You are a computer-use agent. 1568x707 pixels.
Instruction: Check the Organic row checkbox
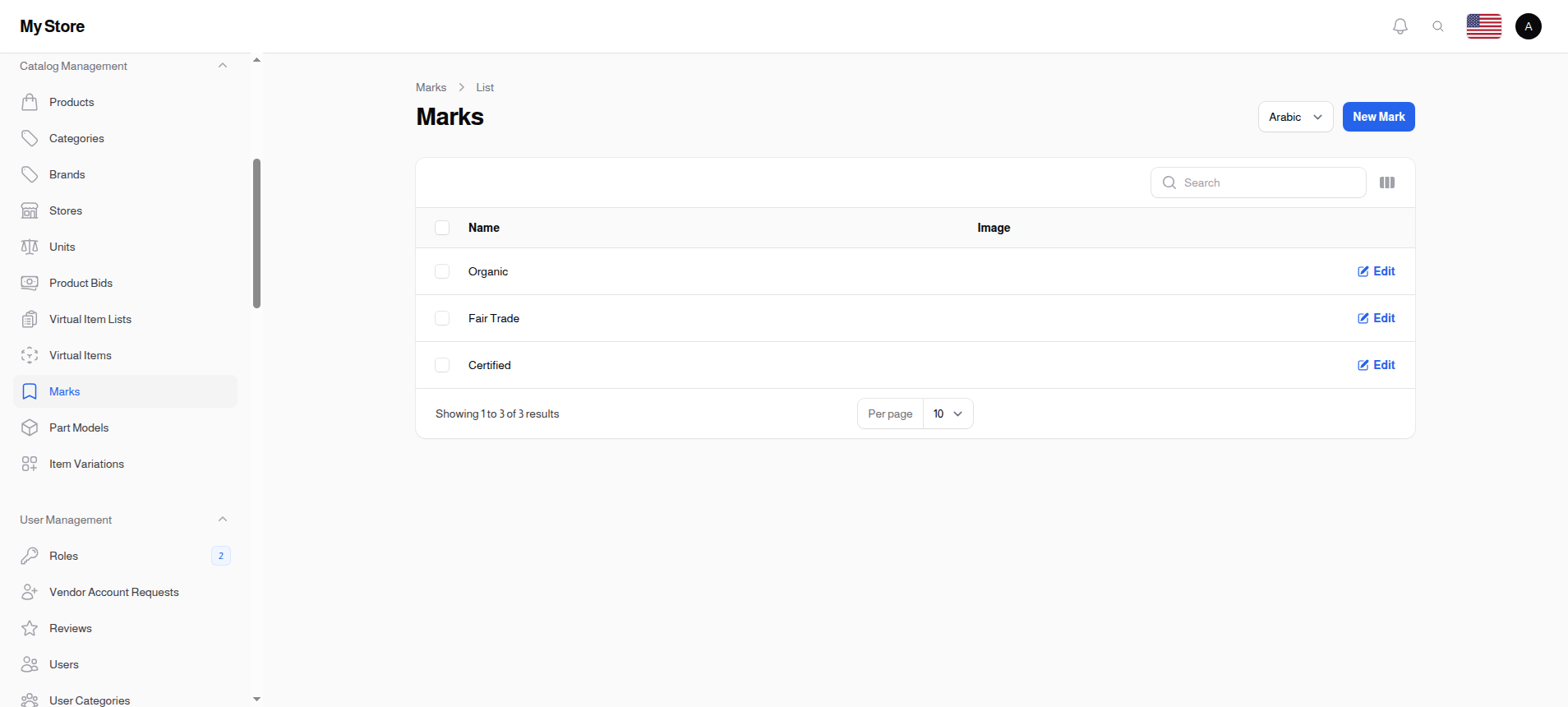(x=442, y=271)
